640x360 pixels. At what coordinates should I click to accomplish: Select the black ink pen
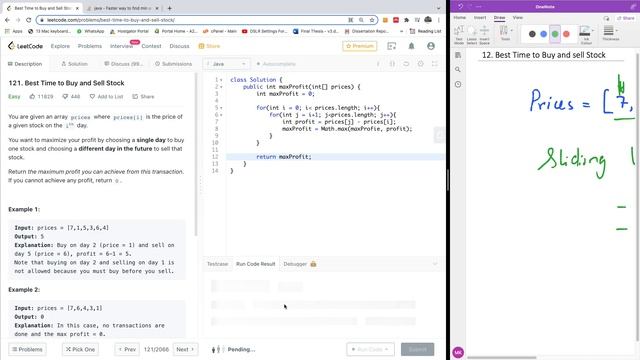[x=532, y=34]
